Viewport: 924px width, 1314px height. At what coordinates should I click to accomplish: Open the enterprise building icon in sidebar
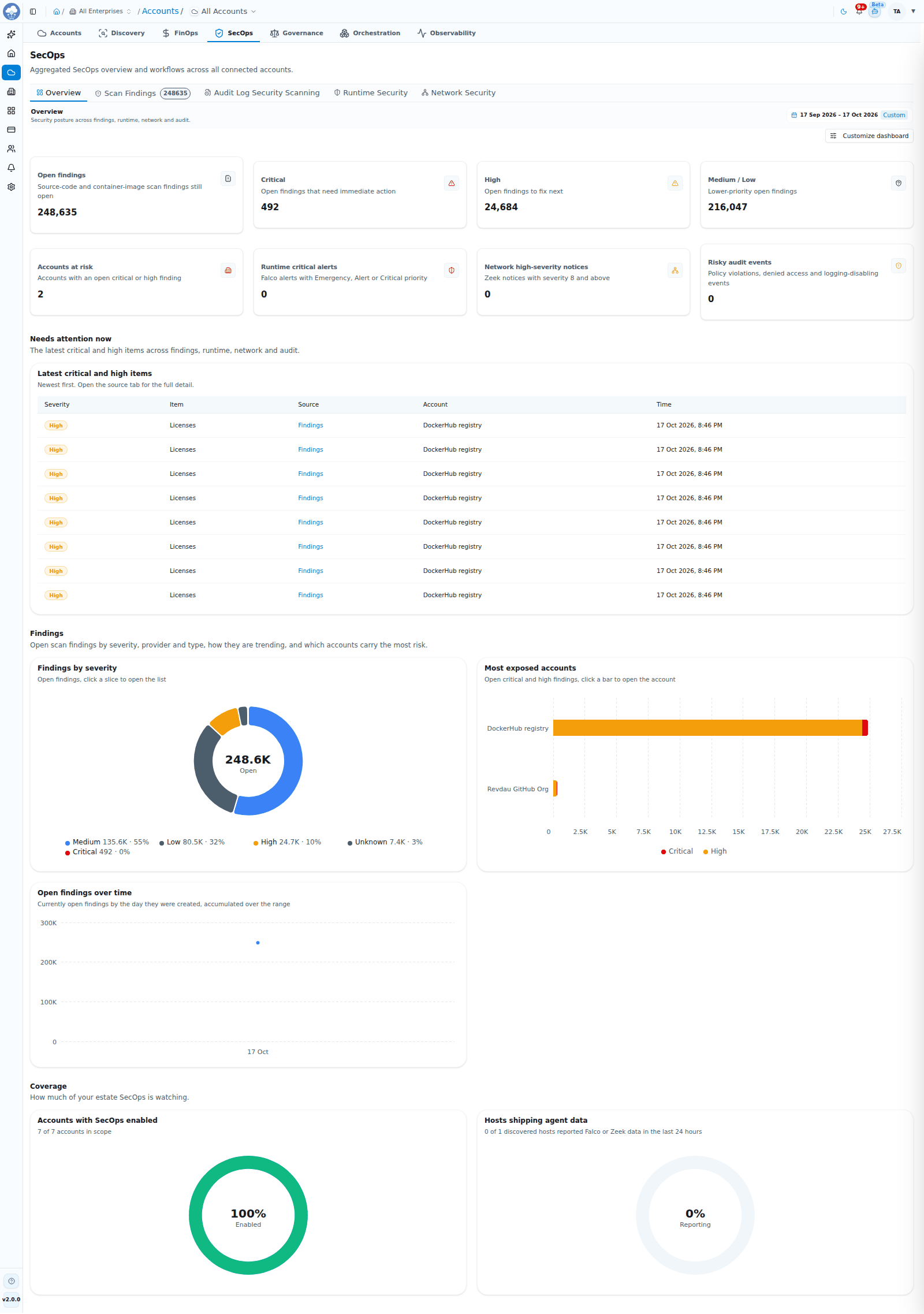click(11, 92)
